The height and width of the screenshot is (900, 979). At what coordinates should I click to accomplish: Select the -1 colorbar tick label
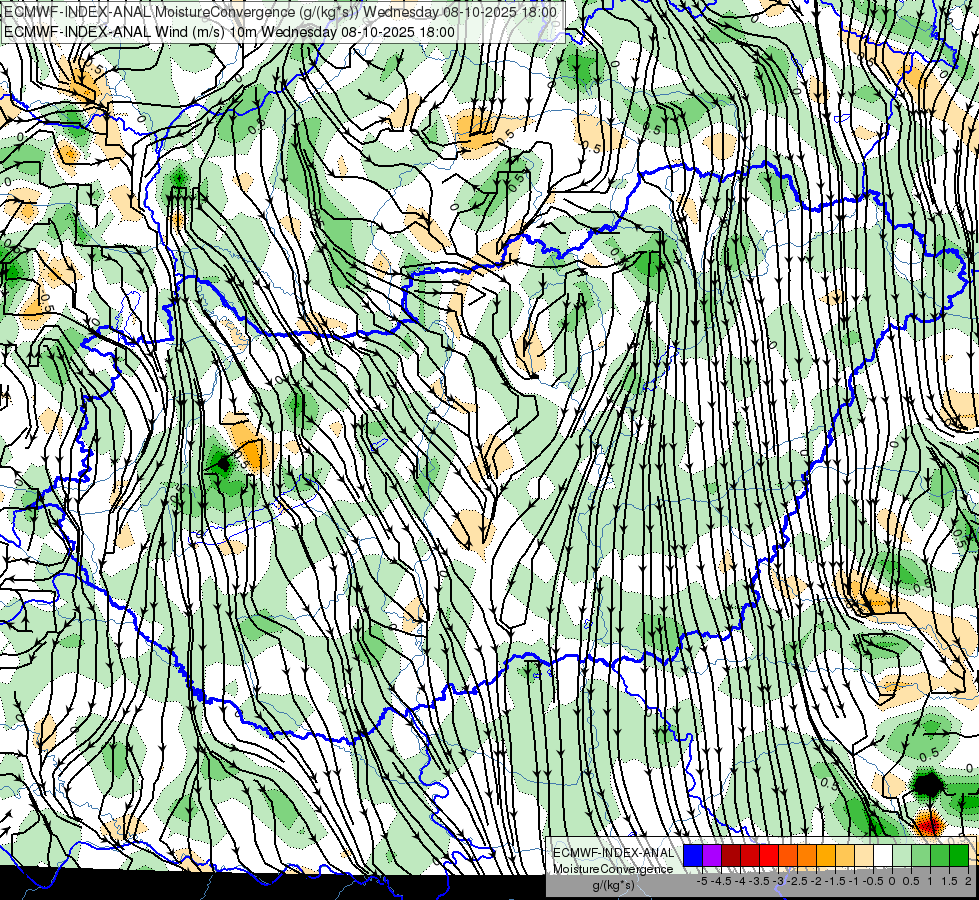coord(854,881)
